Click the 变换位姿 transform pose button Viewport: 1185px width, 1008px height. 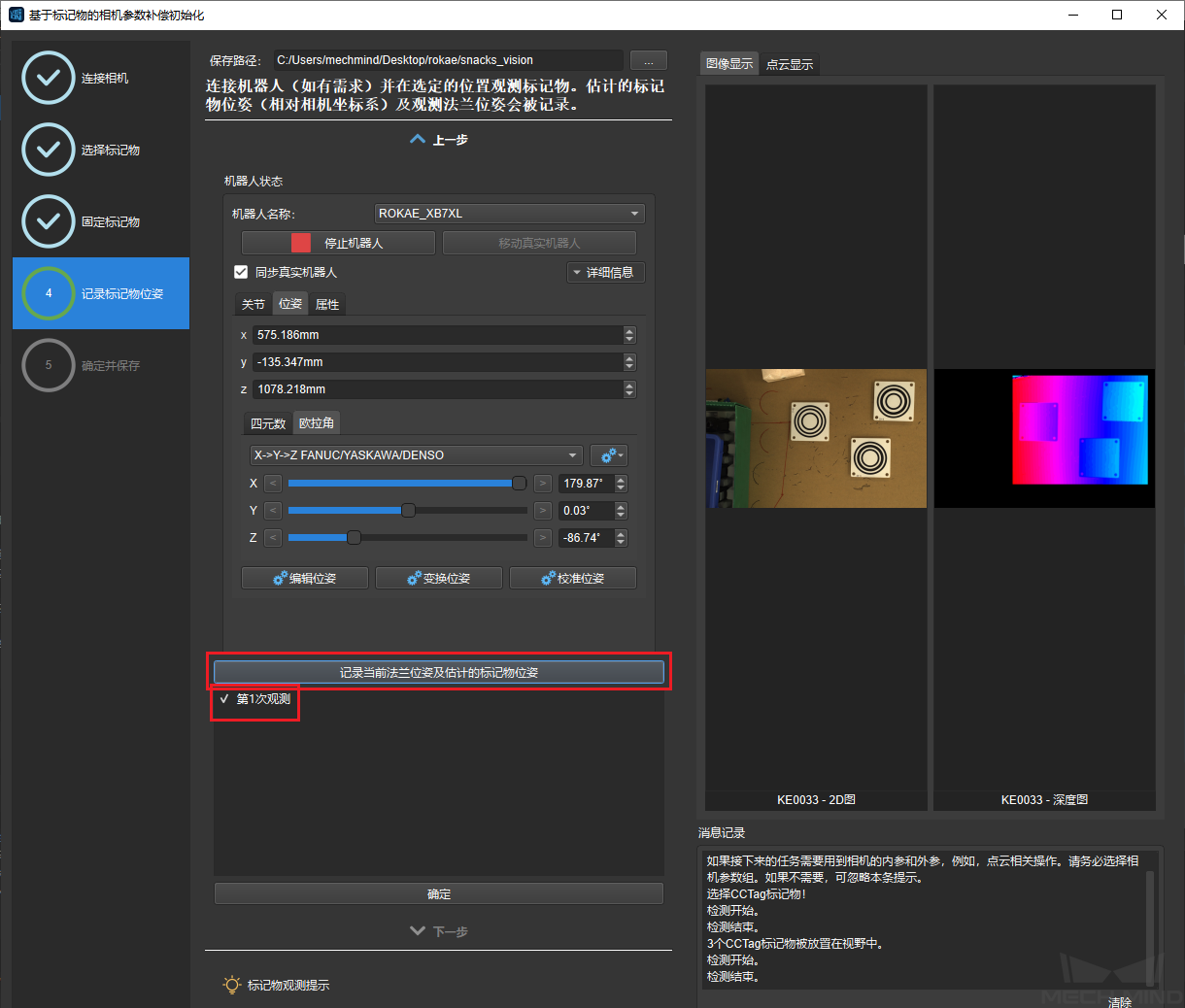438,578
